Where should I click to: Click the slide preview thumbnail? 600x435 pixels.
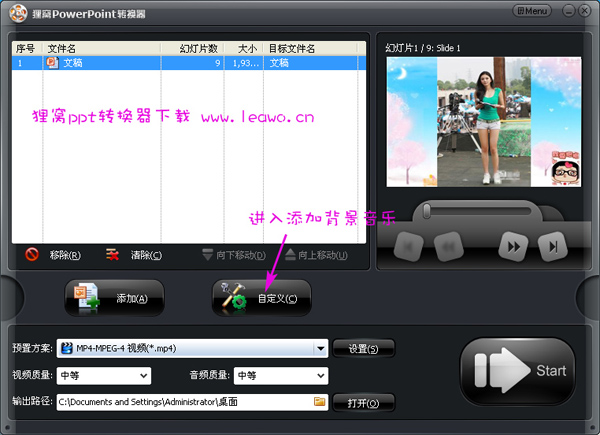(x=484, y=122)
